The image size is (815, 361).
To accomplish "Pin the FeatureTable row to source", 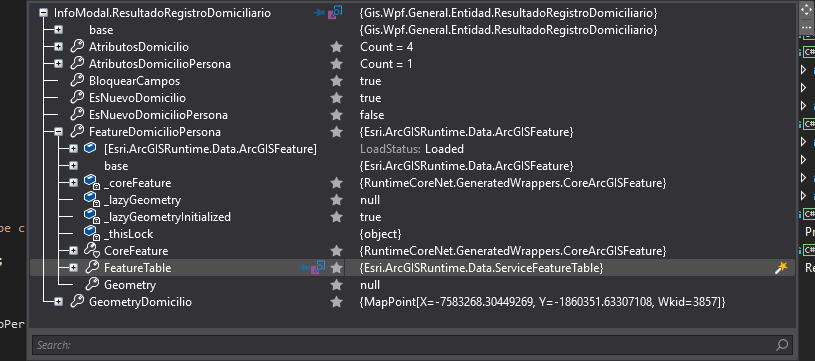I will 304,268.
